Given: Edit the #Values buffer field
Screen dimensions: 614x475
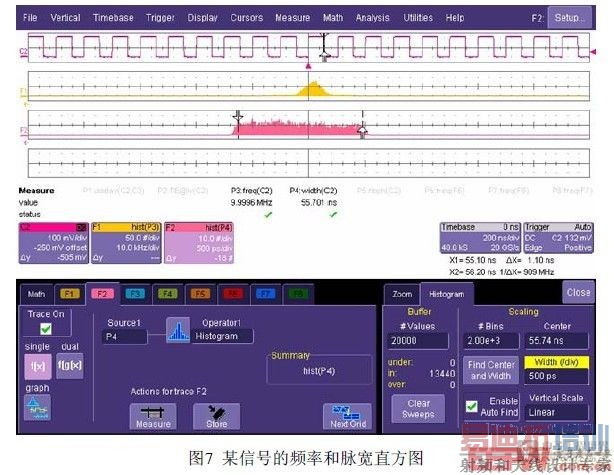Looking at the screenshot, I should click(x=418, y=341).
